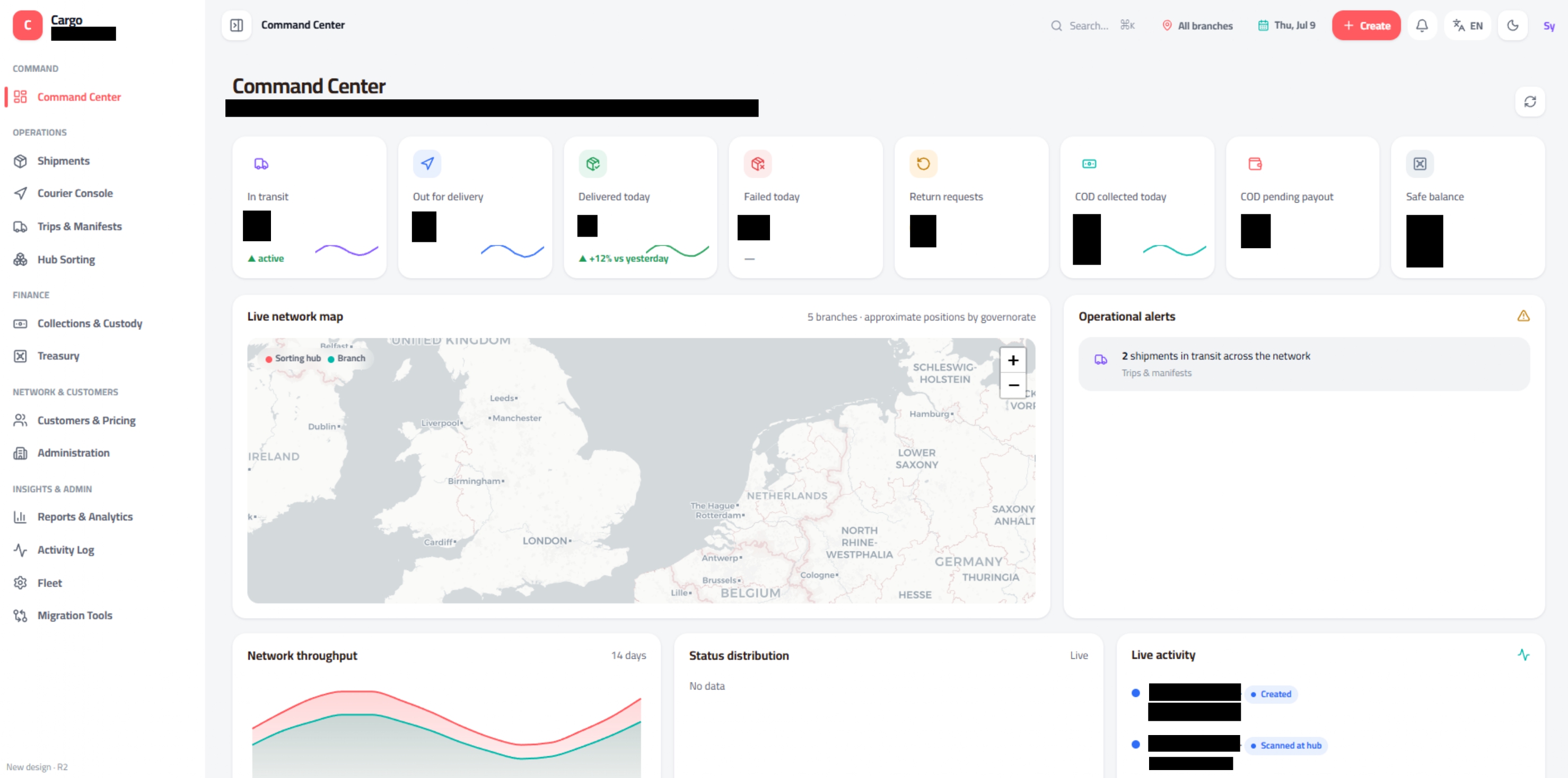This screenshot has width=1568, height=778.
Task: Go to Shipments page
Action: [102, 161]
